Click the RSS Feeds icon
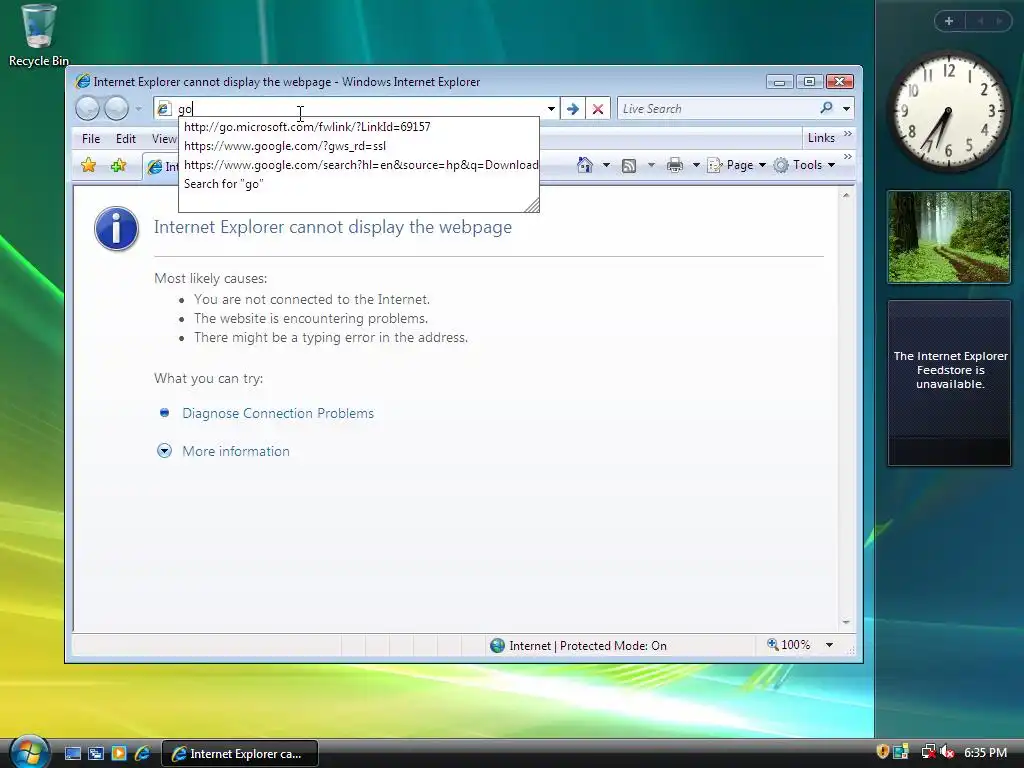1024x768 pixels. point(629,166)
